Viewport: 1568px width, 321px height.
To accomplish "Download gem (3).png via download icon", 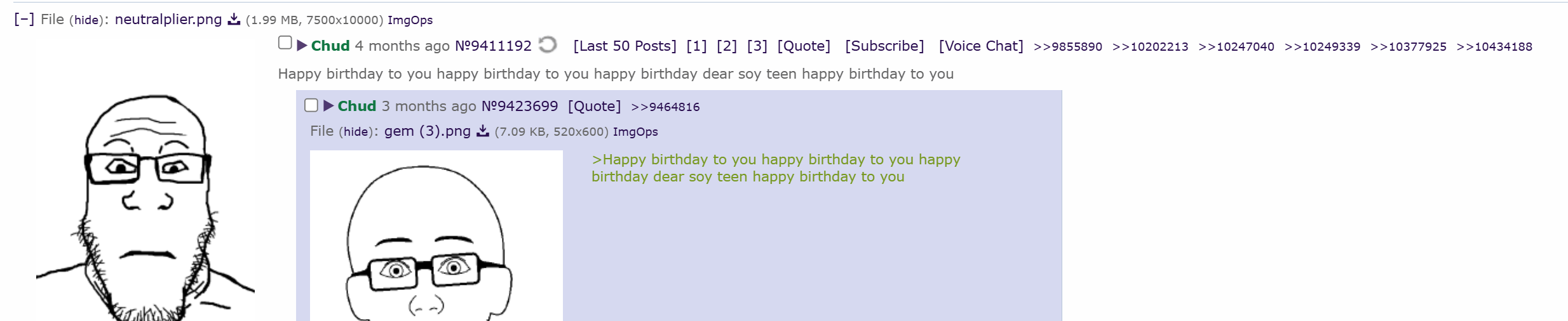I will tap(483, 131).
